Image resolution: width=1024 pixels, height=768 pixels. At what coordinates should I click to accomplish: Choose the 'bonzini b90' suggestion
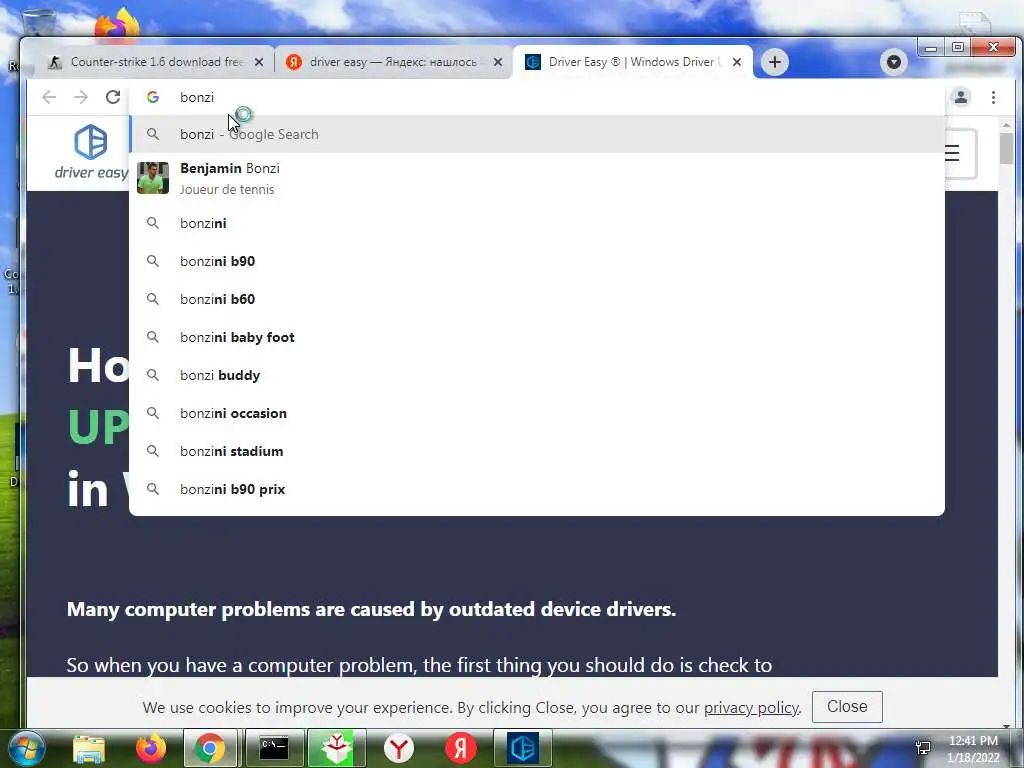[x=537, y=261]
